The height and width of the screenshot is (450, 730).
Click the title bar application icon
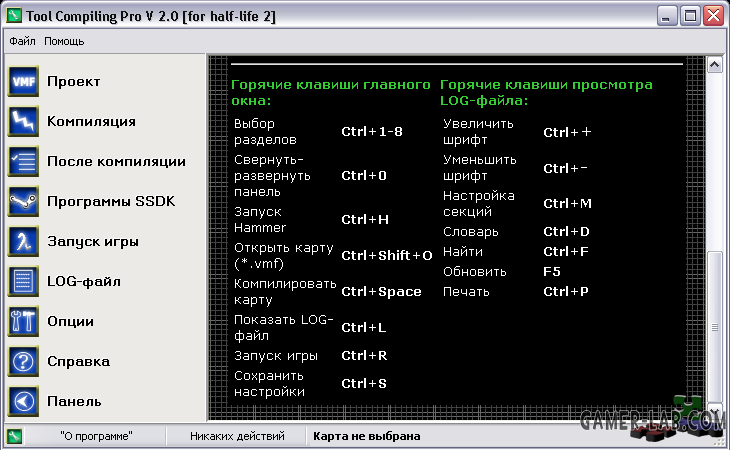pos(14,15)
